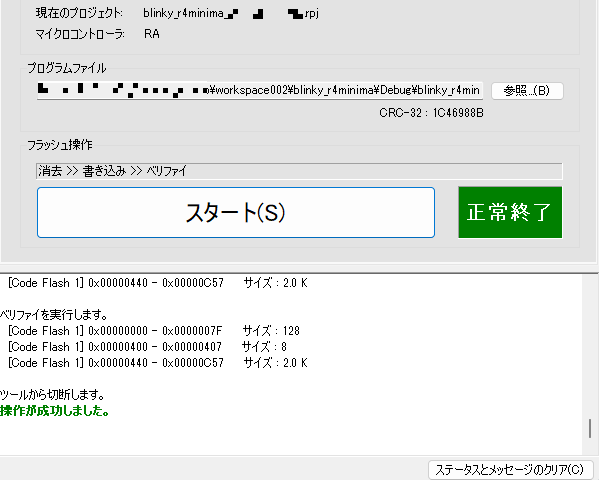599x480 pixels.
Task: Click the log area scrollbar thumb
Action: (x=589, y=428)
